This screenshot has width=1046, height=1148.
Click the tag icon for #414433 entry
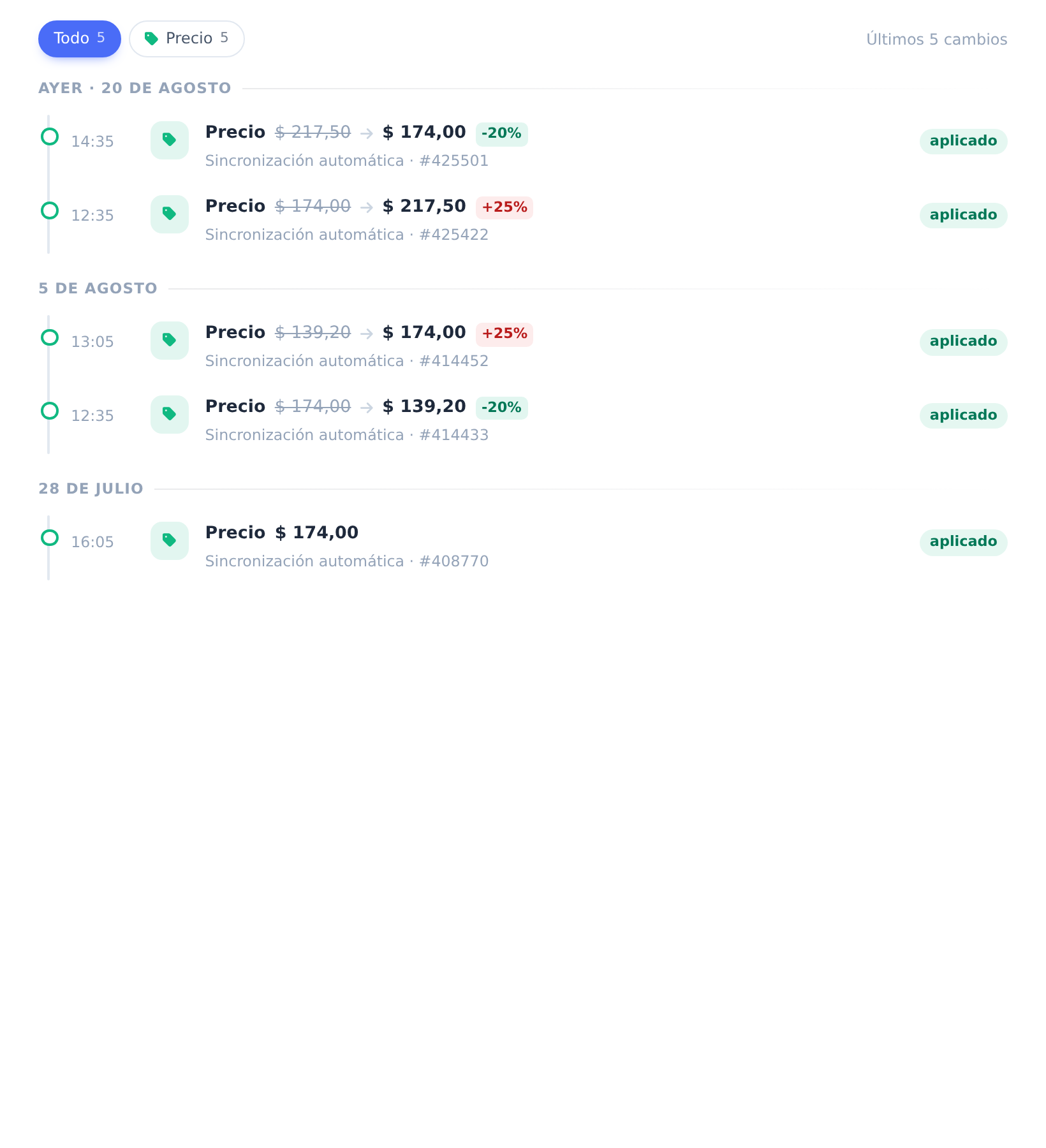(x=170, y=415)
